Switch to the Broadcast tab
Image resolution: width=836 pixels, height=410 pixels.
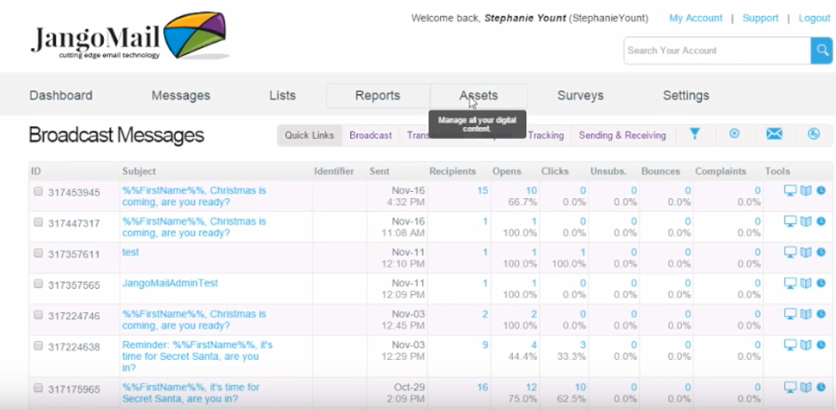(x=371, y=135)
